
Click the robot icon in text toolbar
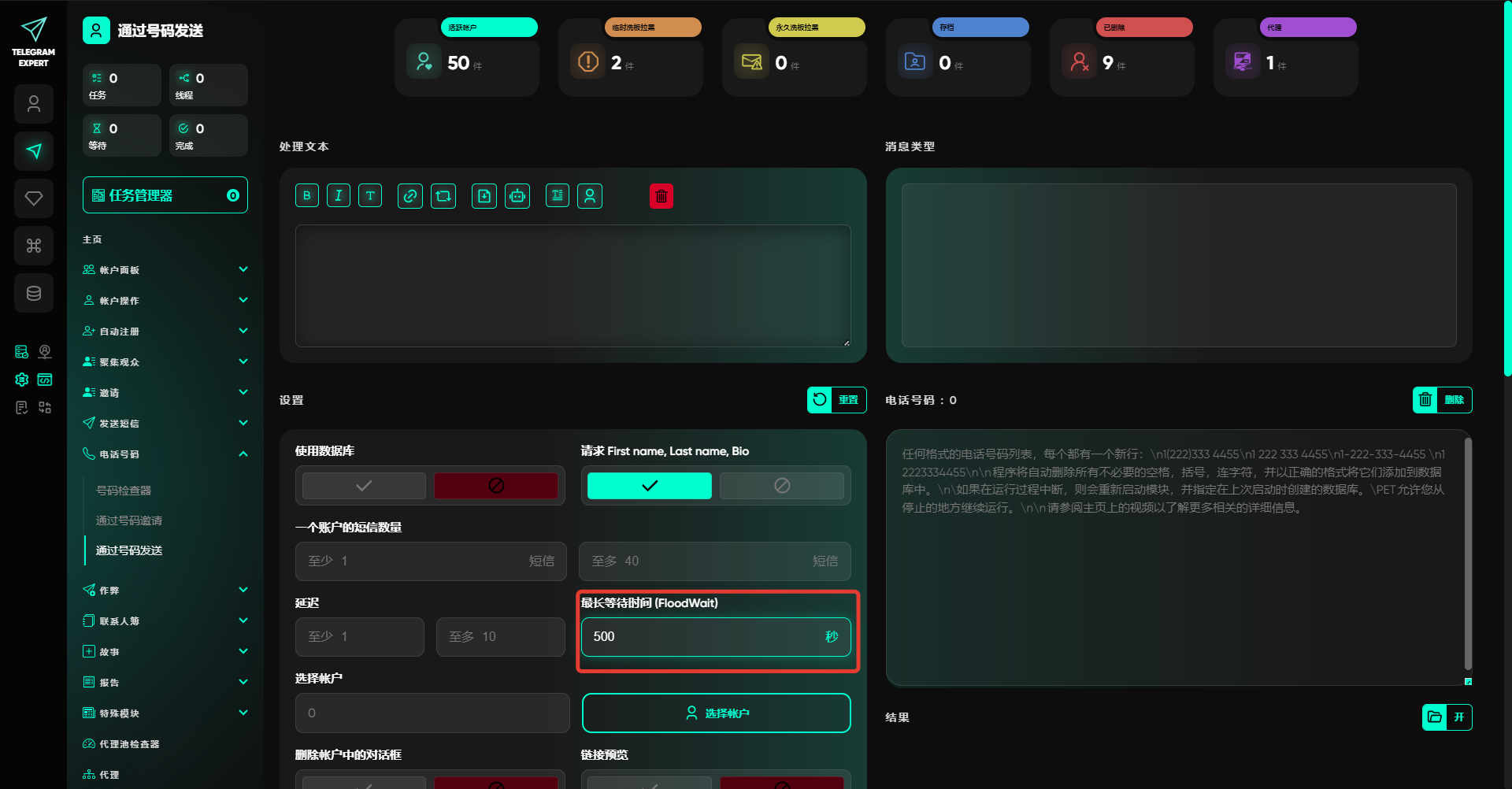click(x=517, y=196)
